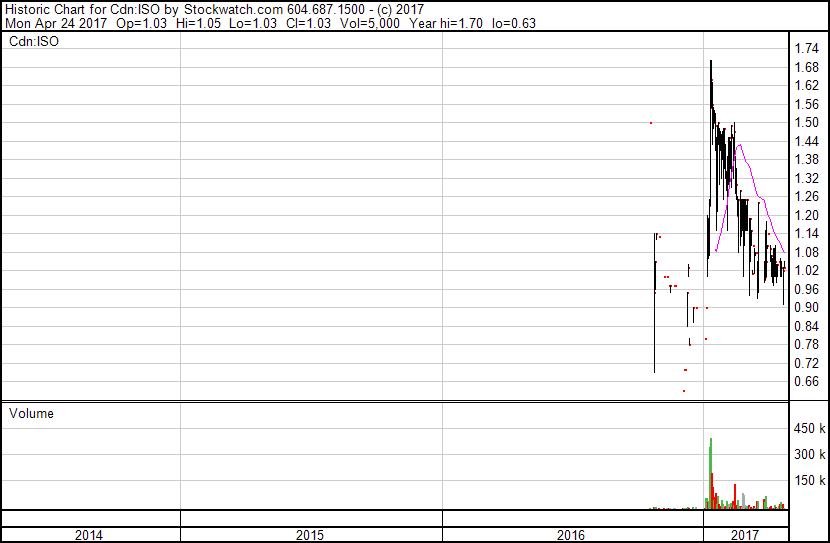The width and height of the screenshot is (830, 543).
Task: Click the 0.66 price axis label
Action: click(x=807, y=381)
